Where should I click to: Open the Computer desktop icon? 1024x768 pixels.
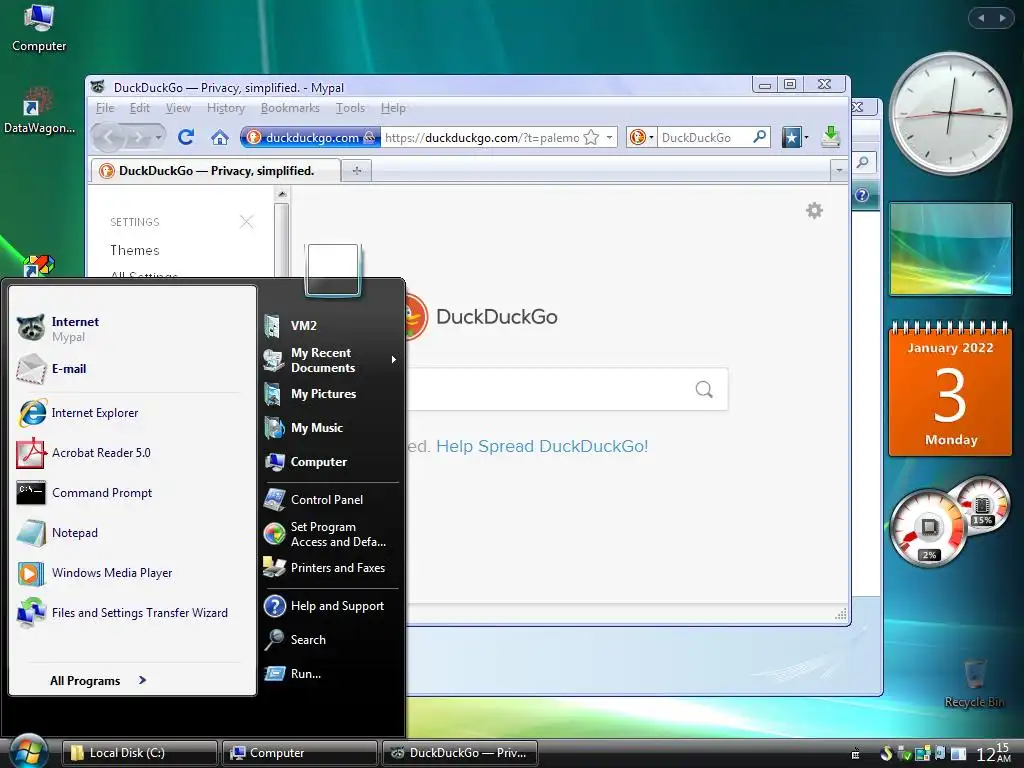(39, 28)
